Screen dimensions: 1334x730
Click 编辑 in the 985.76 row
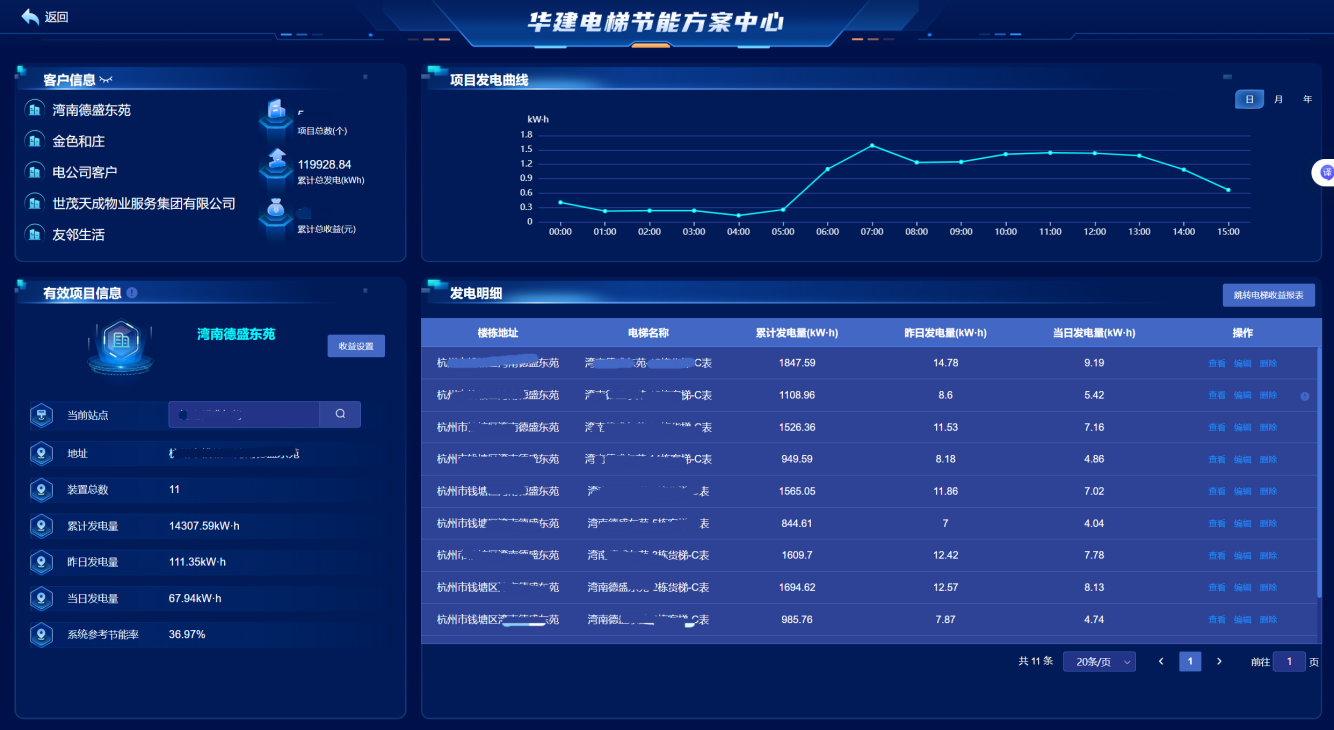(x=1242, y=619)
